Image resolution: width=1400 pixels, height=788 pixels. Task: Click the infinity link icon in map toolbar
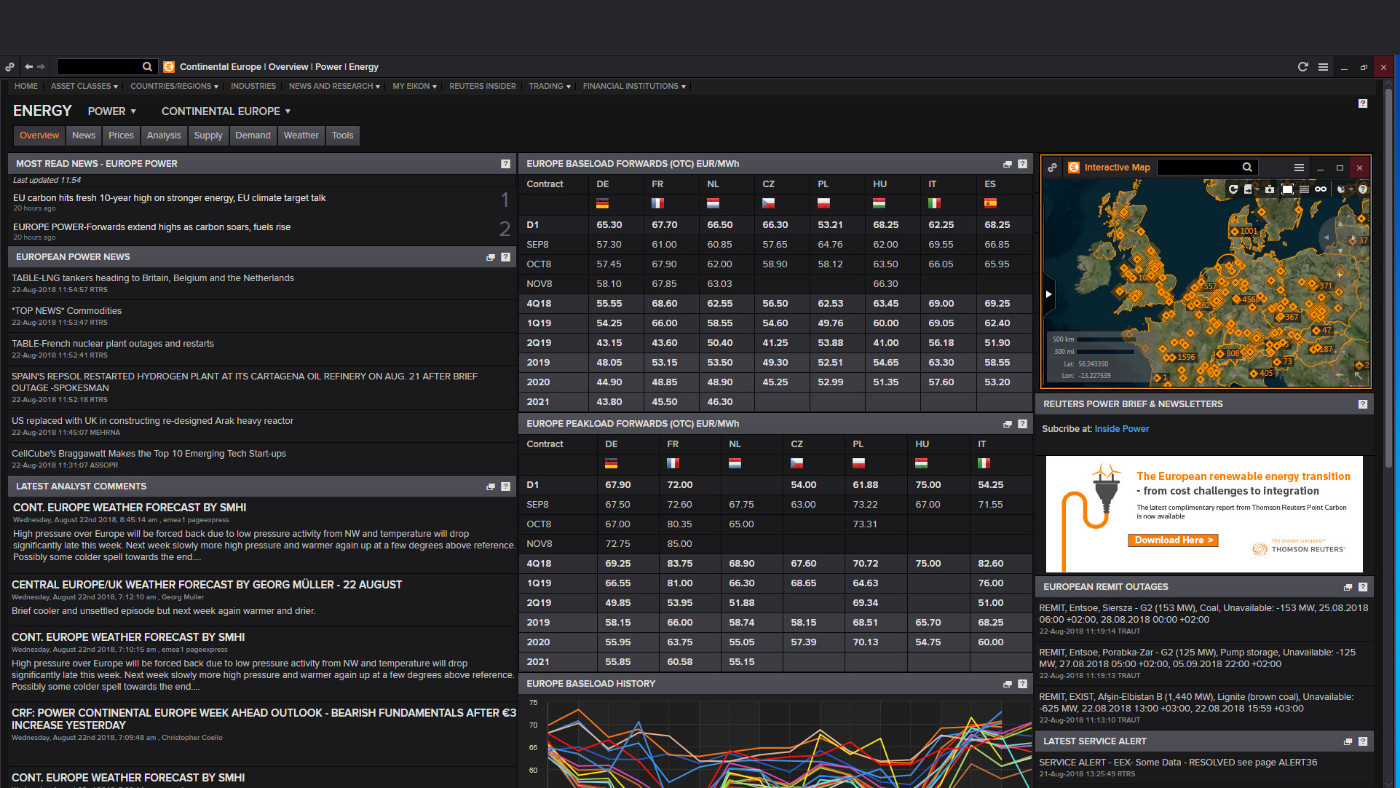(1320, 189)
